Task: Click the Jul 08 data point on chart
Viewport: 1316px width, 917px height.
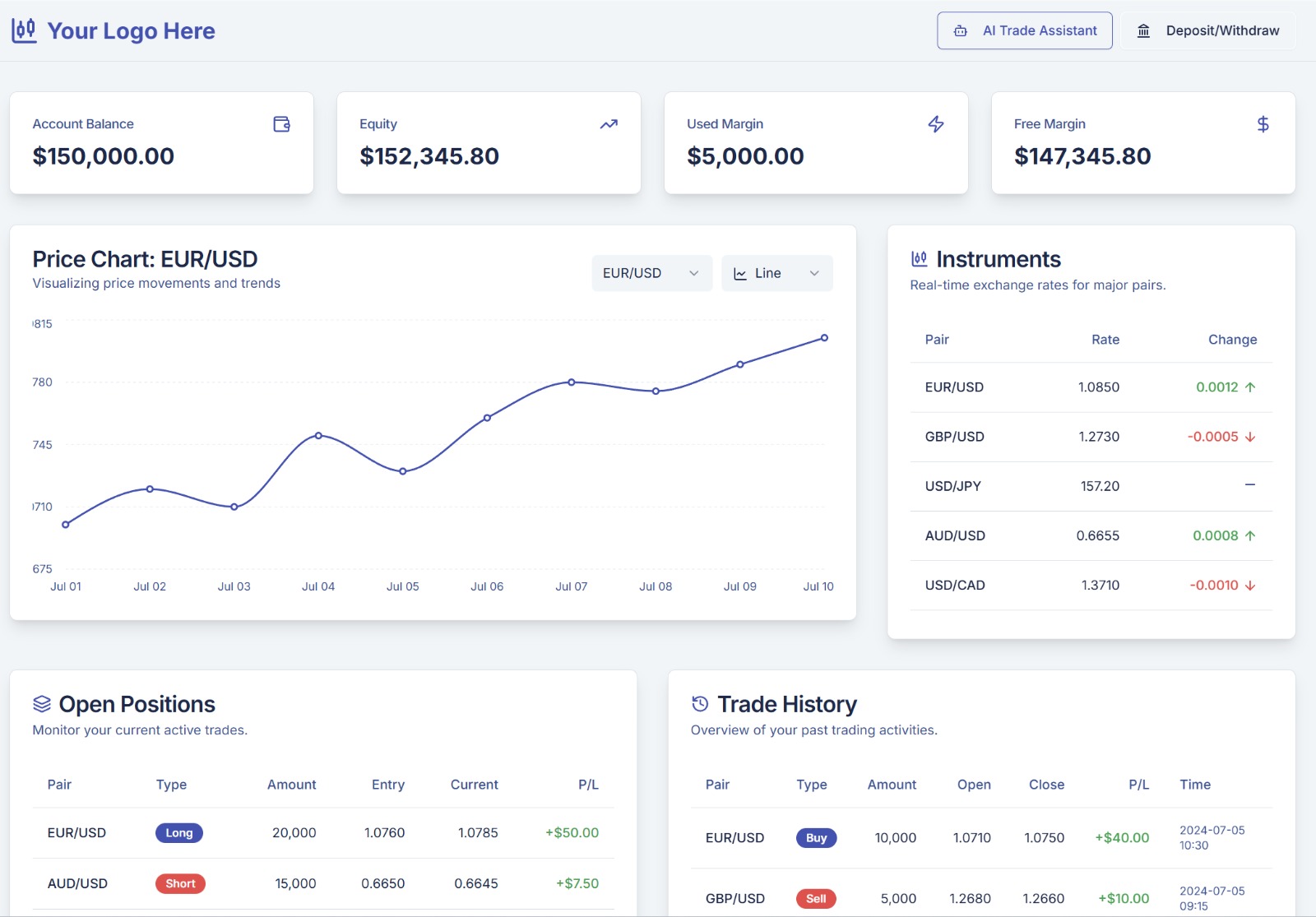Action: click(656, 391)
